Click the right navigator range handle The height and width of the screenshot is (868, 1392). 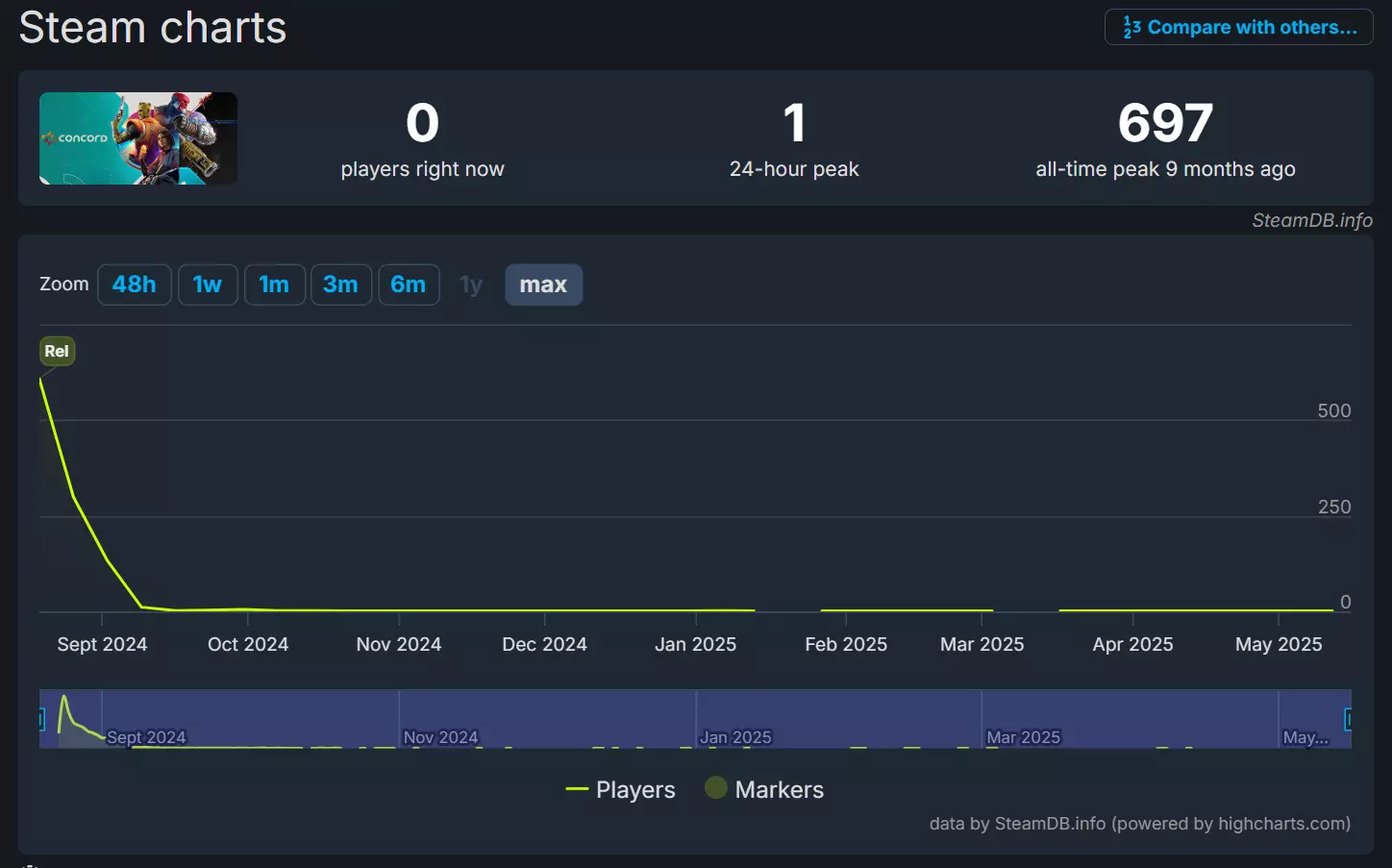tap(1349, 719)
